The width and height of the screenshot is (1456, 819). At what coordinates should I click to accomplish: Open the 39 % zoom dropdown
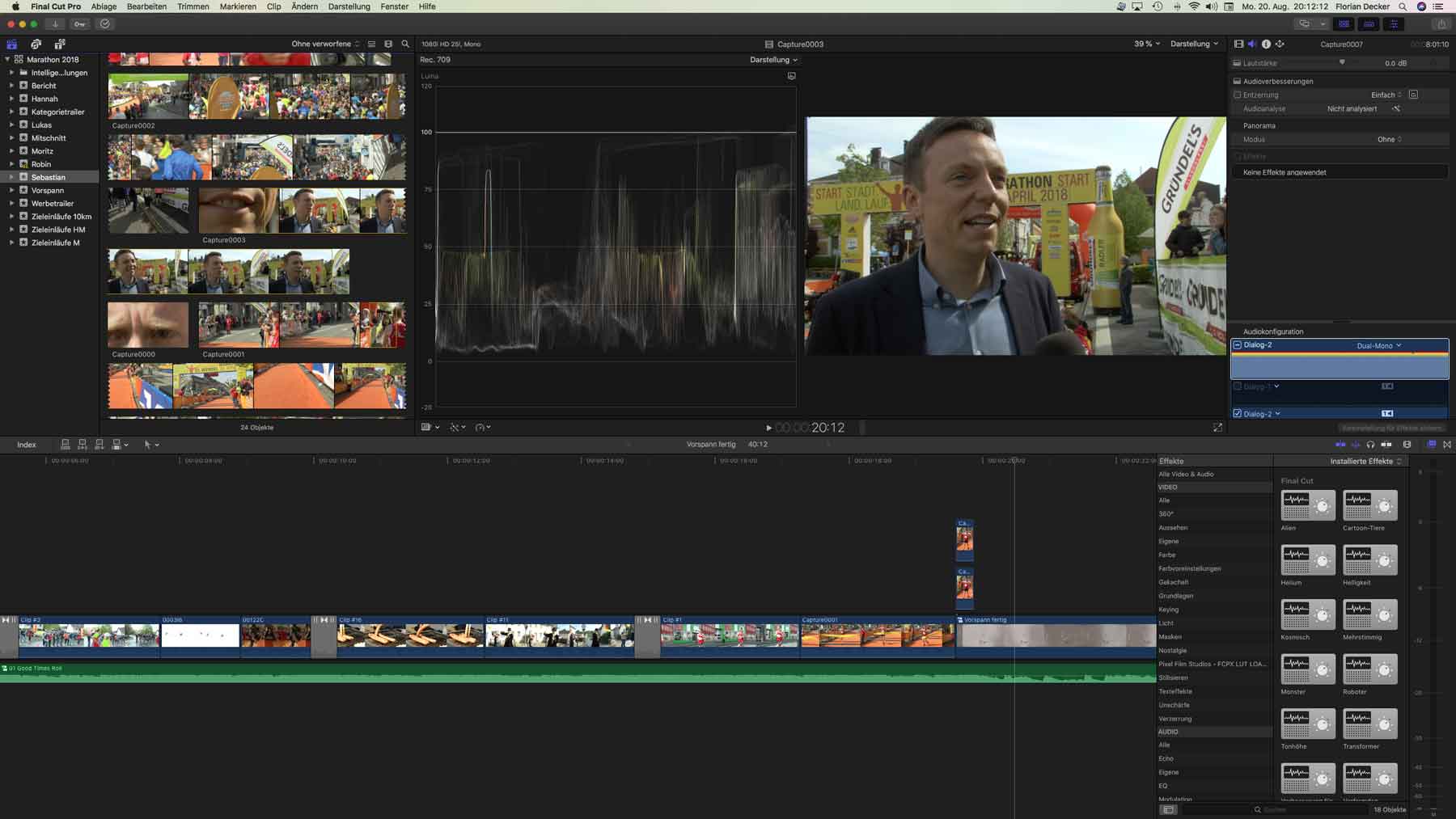tap(1146, 44)
